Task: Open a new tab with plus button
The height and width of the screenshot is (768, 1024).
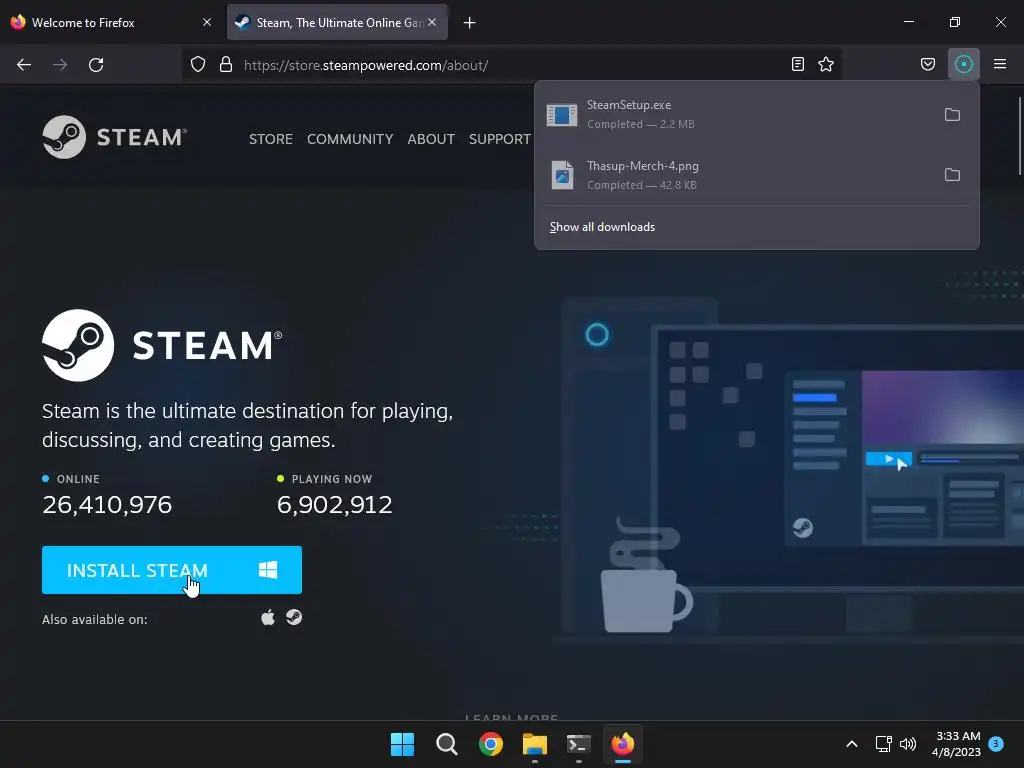Action: (470, 23)
